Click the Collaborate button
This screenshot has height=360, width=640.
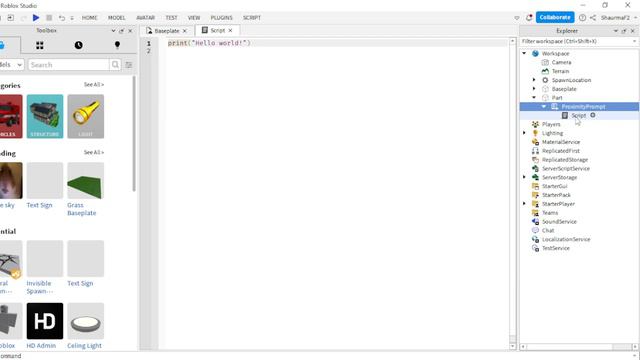pos(555,18)
